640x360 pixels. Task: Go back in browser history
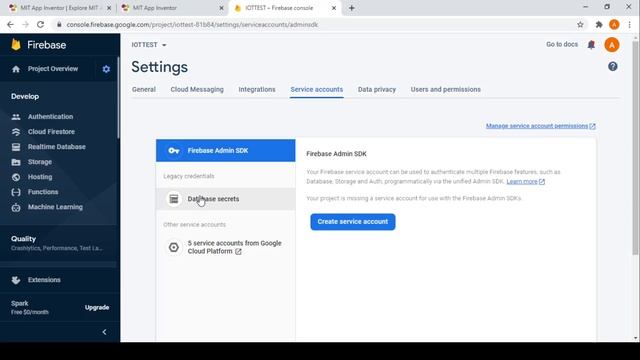10,24
